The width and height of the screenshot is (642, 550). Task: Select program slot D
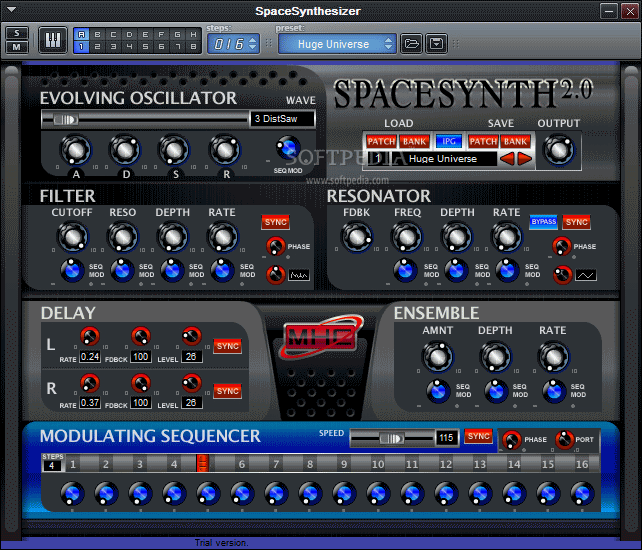point(129,34)
